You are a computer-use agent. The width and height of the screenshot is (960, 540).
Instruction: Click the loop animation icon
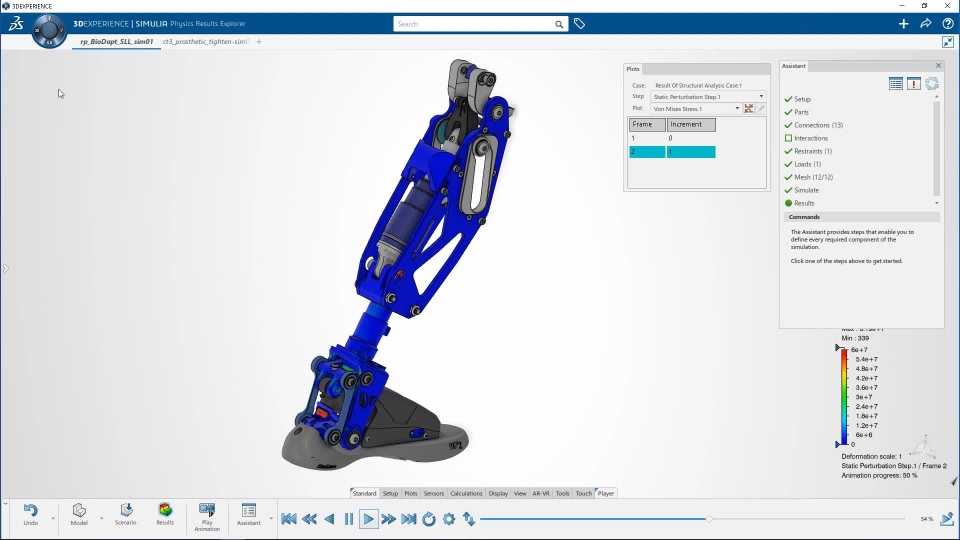pyautogui.click(x=429, y=519)
